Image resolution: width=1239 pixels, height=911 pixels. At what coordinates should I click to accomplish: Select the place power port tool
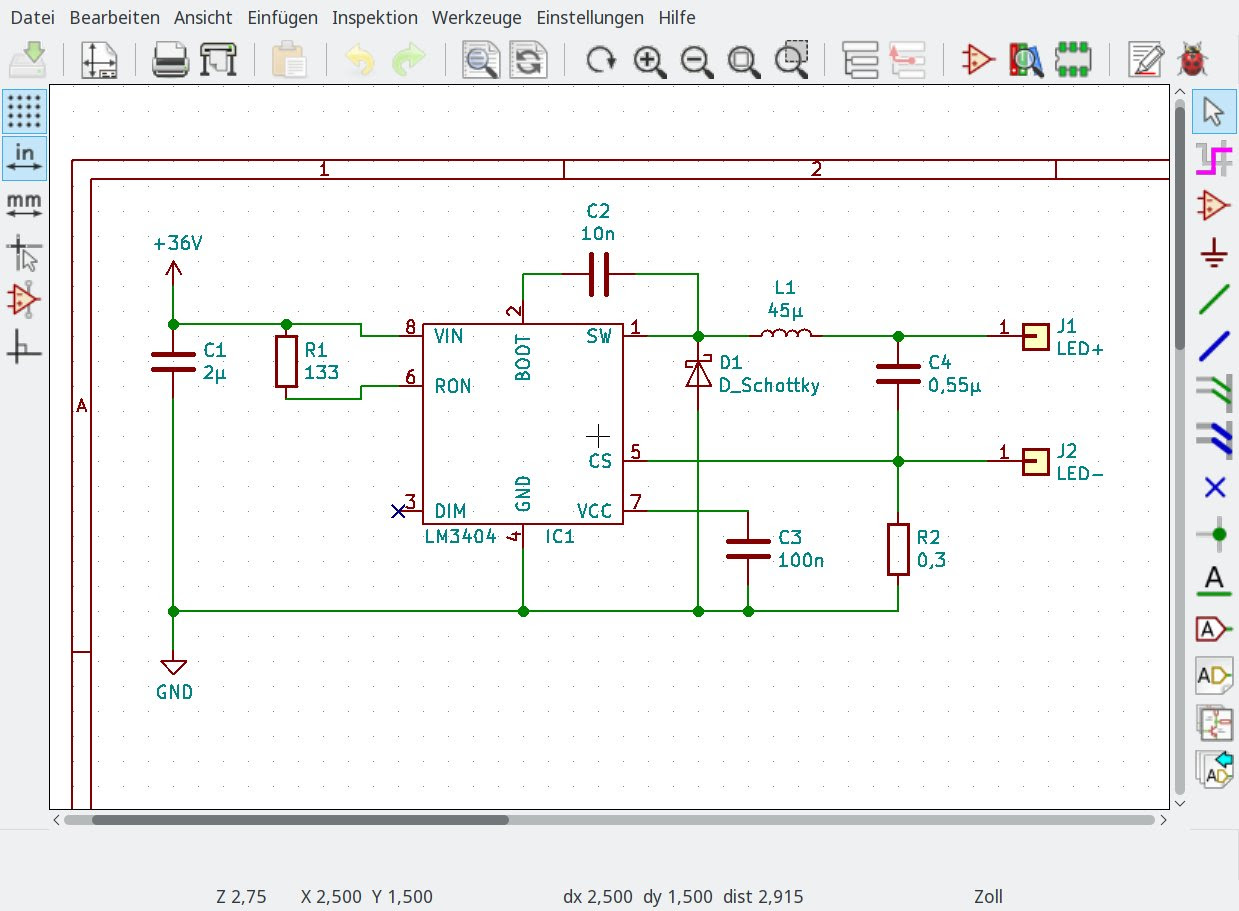point(1214,253)
